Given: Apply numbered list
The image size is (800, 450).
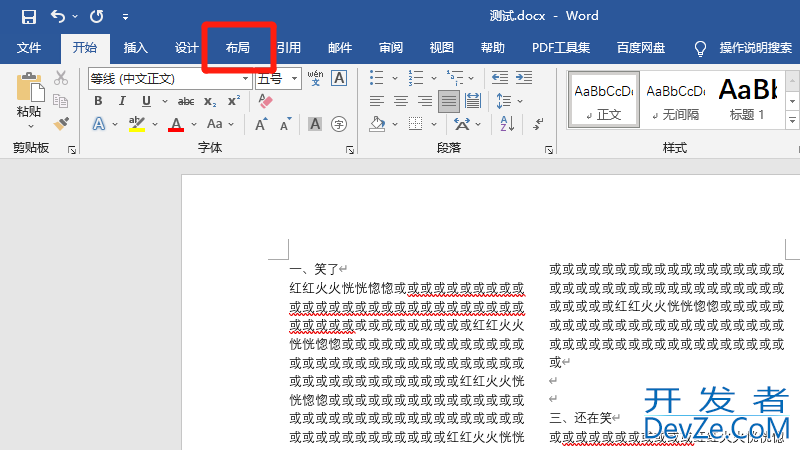Looking at the screenshot, I should point(416,78).
